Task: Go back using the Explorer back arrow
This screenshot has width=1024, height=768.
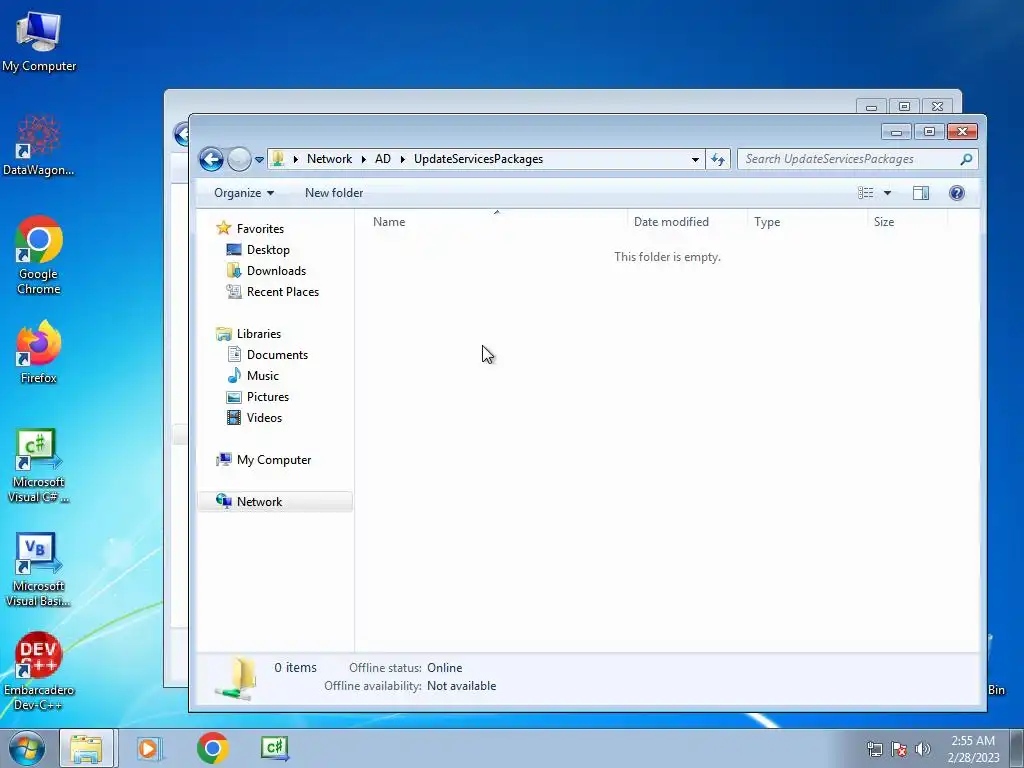Action: (211, 159)
